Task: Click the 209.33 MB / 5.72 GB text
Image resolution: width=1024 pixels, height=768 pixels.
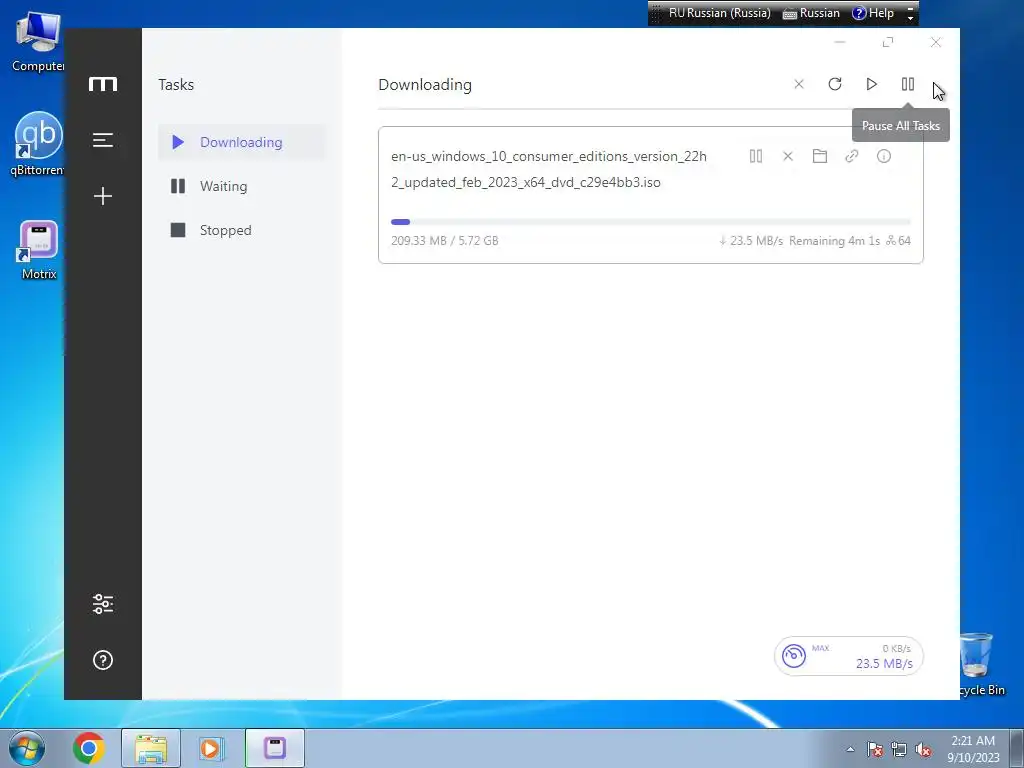Action: click(445, 240)
